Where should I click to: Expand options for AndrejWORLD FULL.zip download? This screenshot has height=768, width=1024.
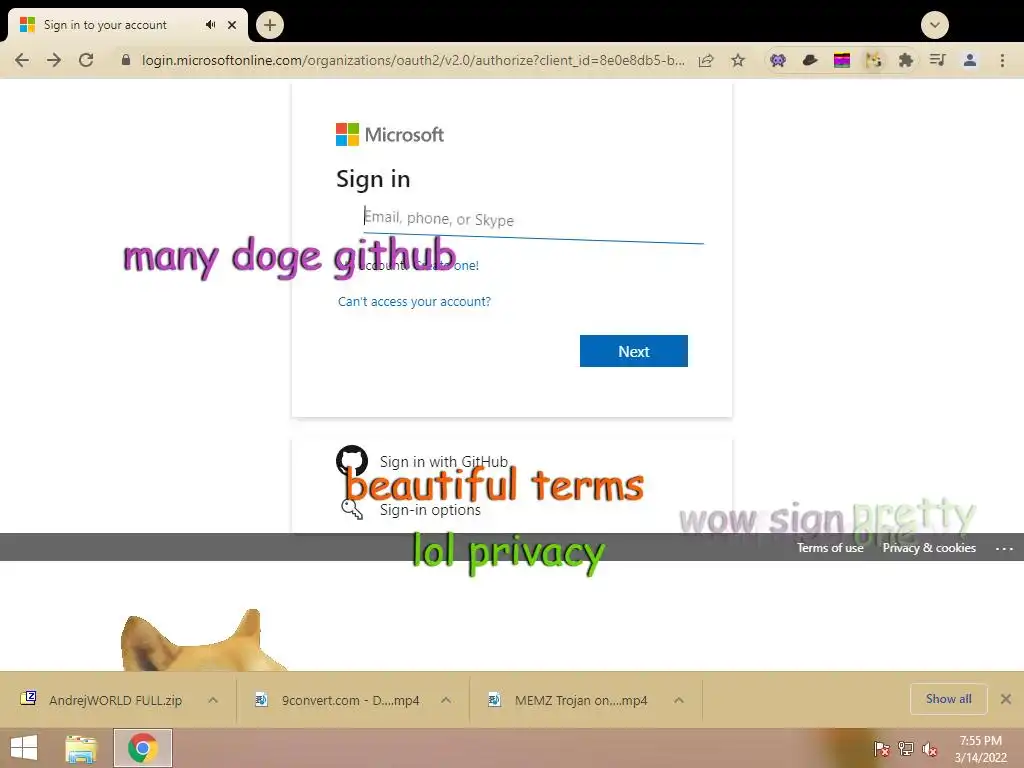pos(213,700)
